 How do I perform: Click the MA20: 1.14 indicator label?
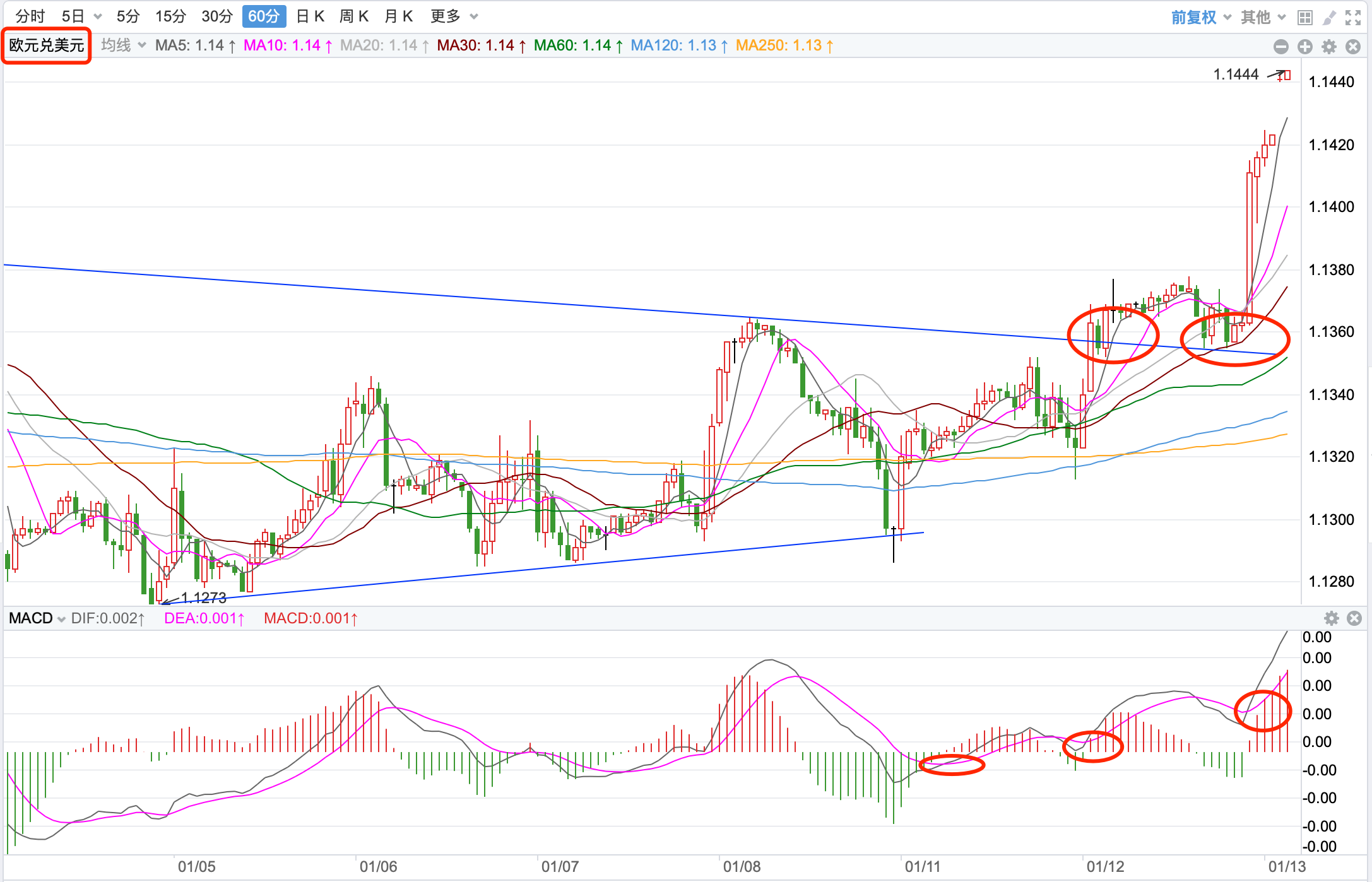385,45
